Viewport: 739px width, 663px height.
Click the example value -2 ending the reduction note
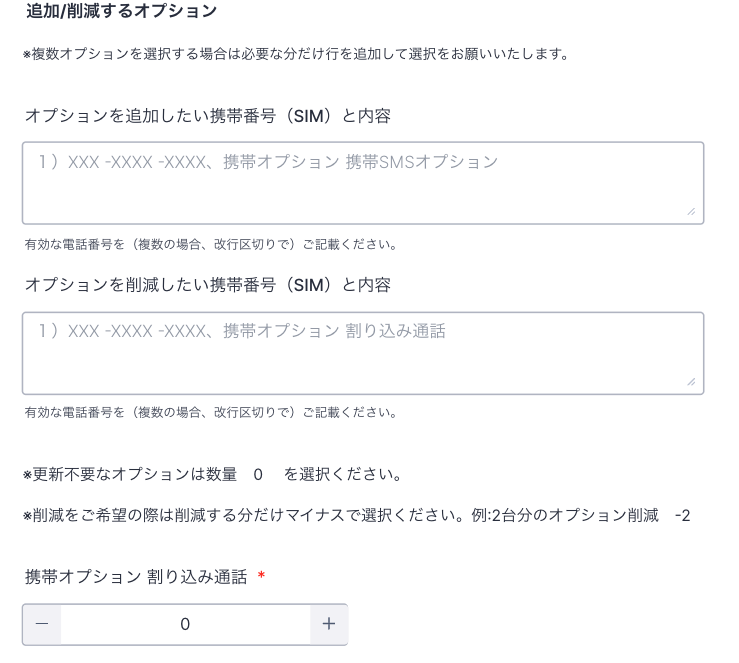click(x=682, y=516)
